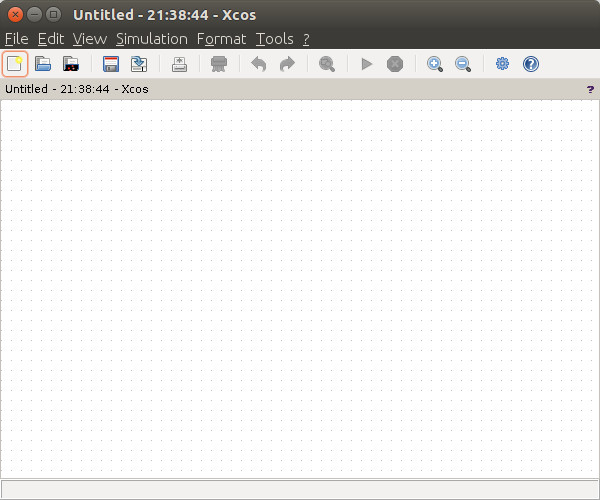Open the ? help menu
600x500 pixels.
pos(306,39)
